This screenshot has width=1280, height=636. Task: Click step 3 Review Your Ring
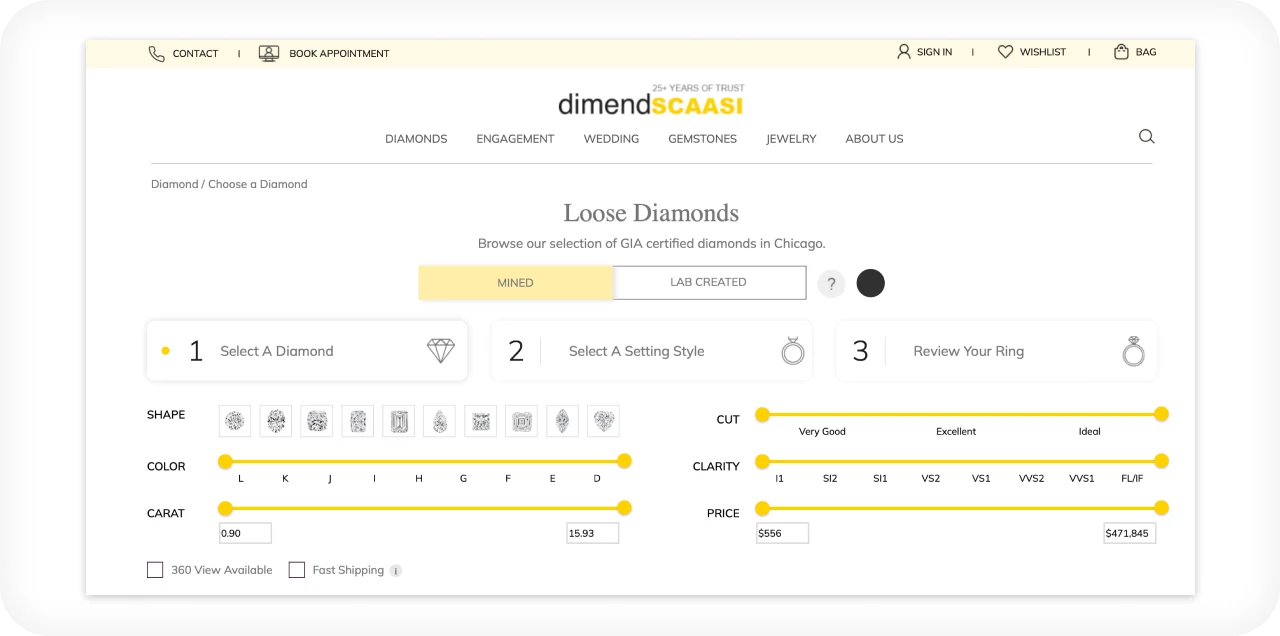tap(997, 351)
